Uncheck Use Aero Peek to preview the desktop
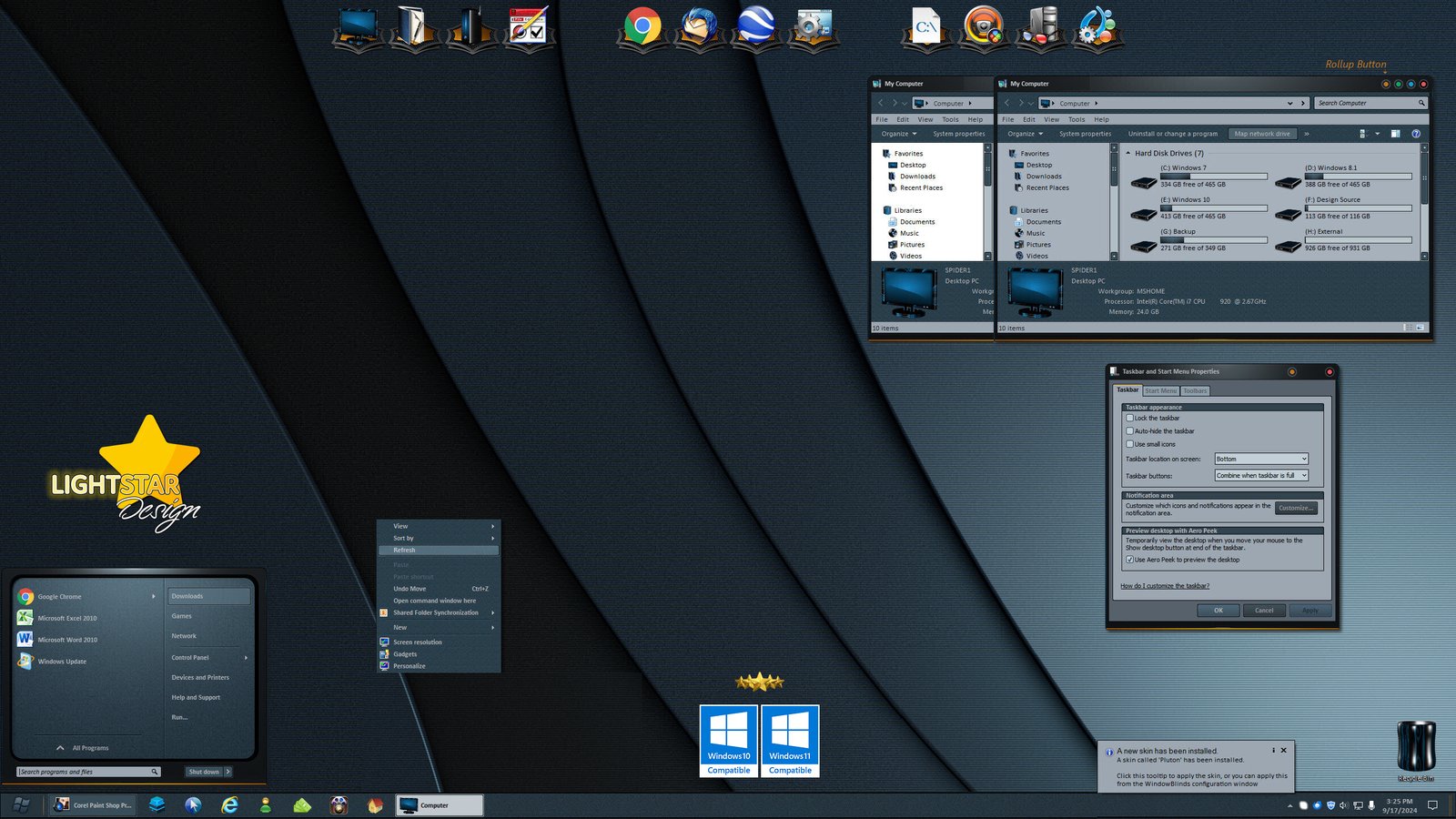The height and width of the screenshot is (819, 1456). 1129,560
